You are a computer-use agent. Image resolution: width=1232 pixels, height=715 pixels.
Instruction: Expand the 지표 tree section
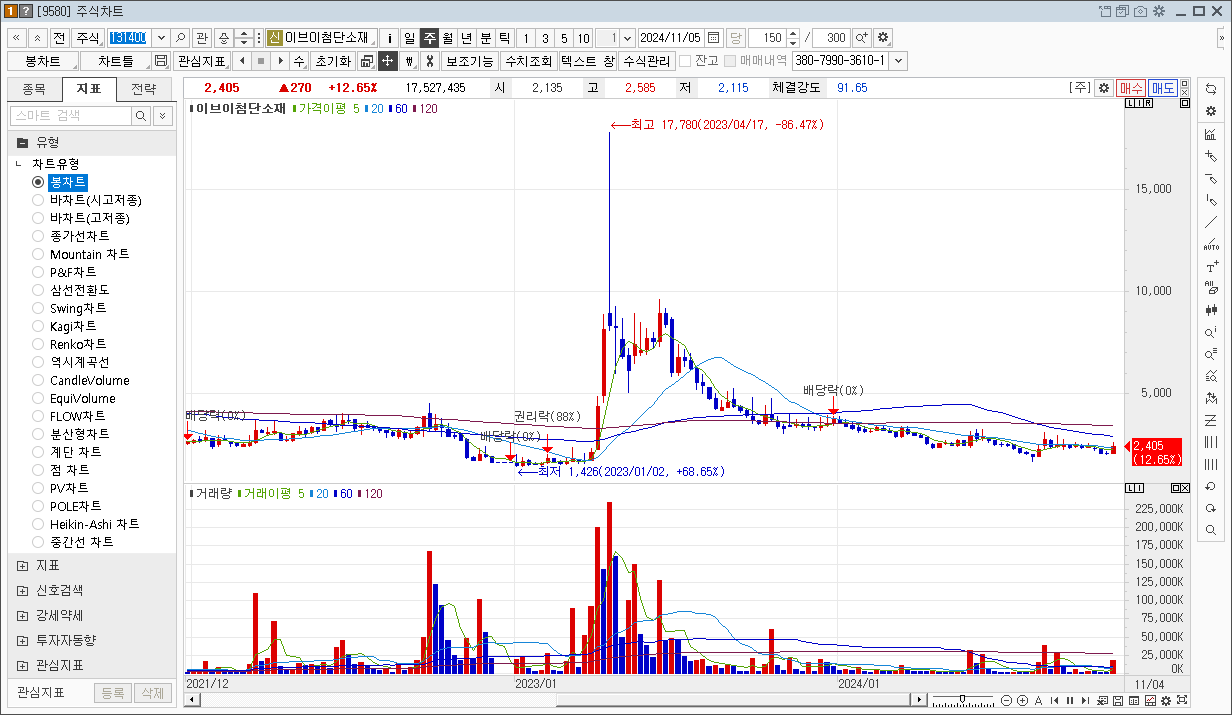tap(23, 566)
